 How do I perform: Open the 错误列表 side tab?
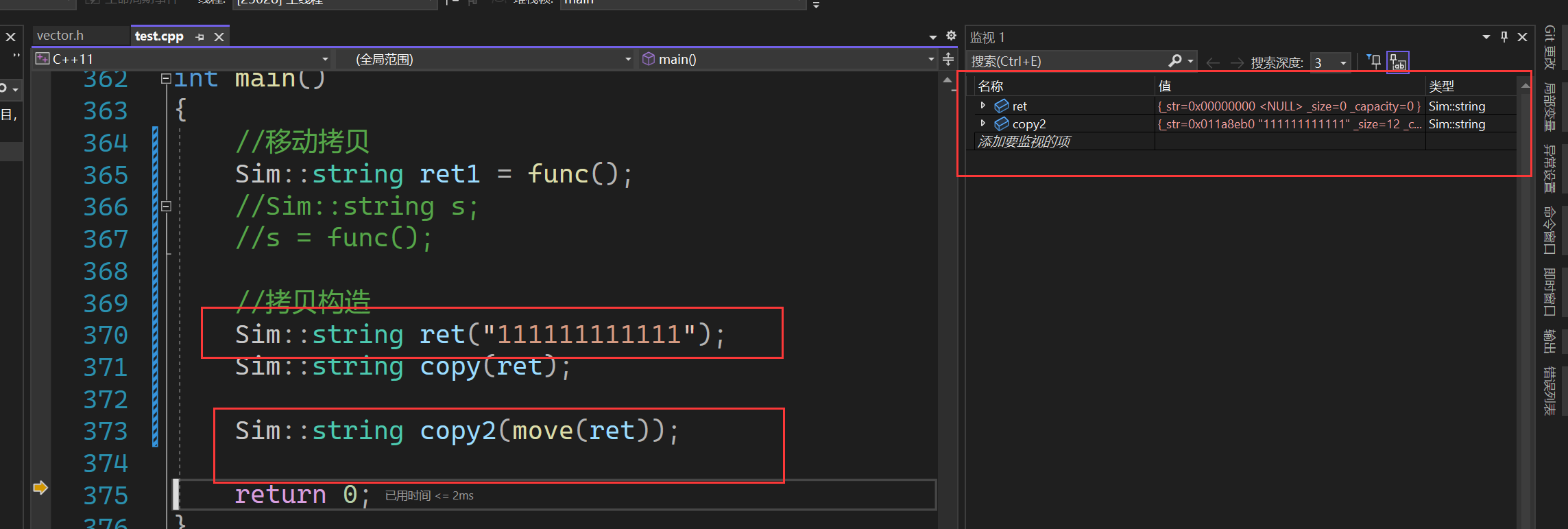(1549, 391)
